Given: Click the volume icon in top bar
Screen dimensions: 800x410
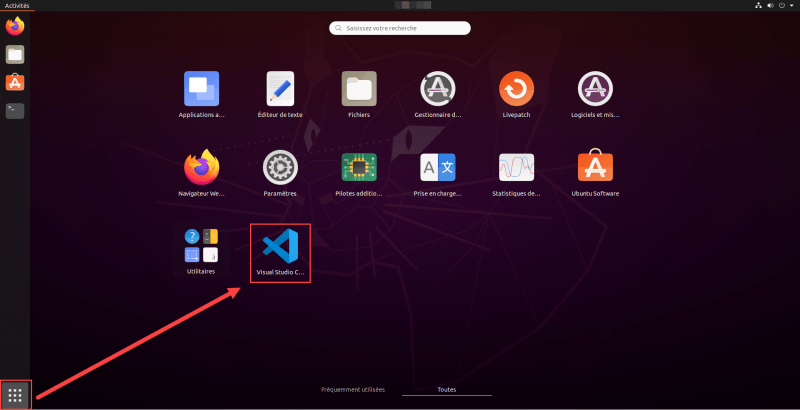Looking at the screenshot, I should click(x=770, y=6).
